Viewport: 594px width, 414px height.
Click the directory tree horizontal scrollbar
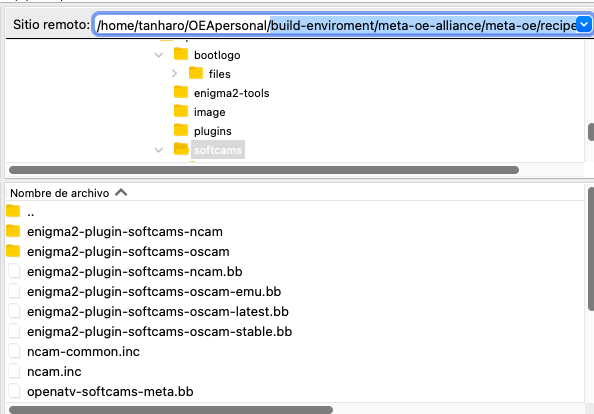264,170
